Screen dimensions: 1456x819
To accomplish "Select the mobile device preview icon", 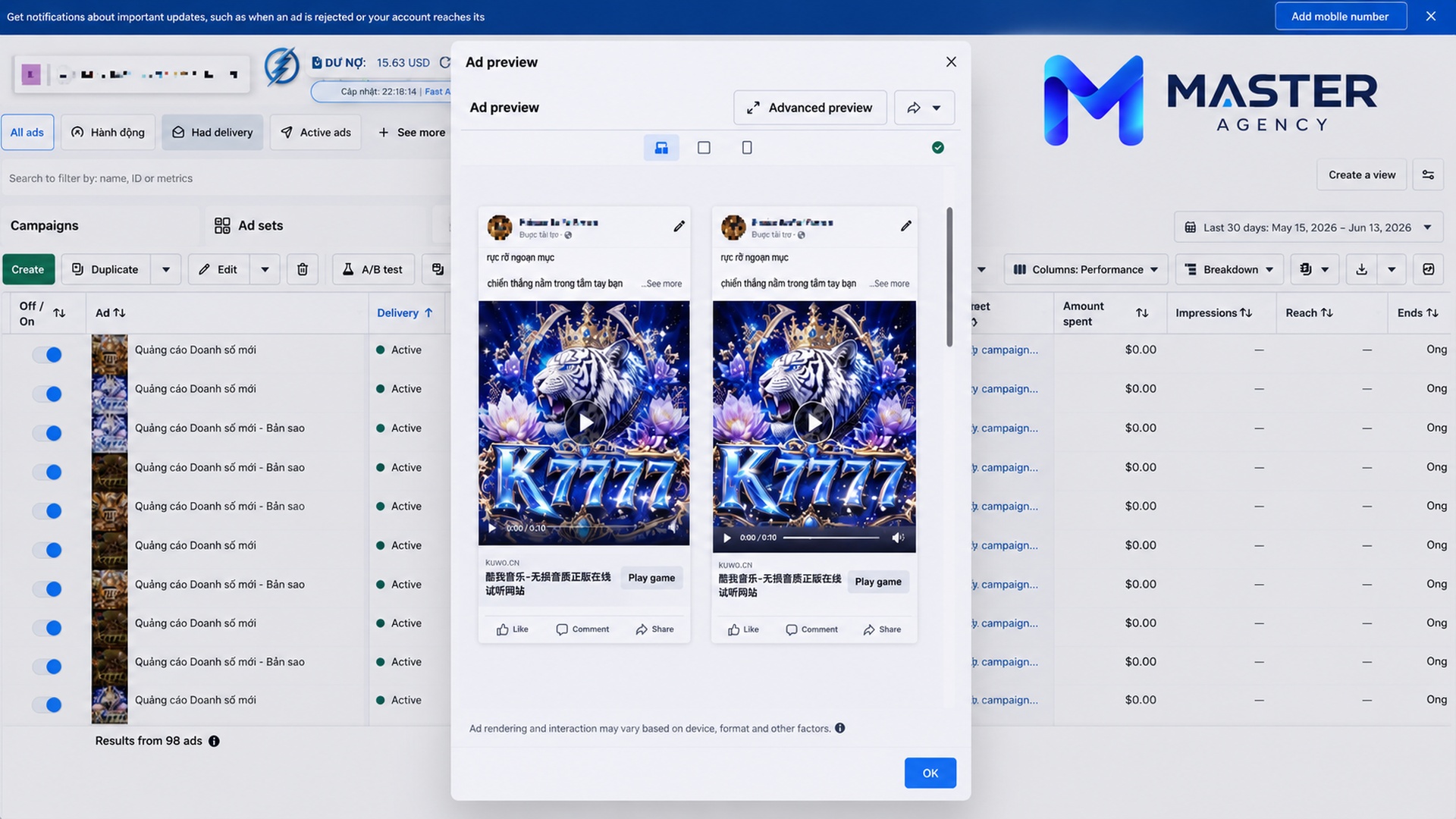I will (747, 148).
